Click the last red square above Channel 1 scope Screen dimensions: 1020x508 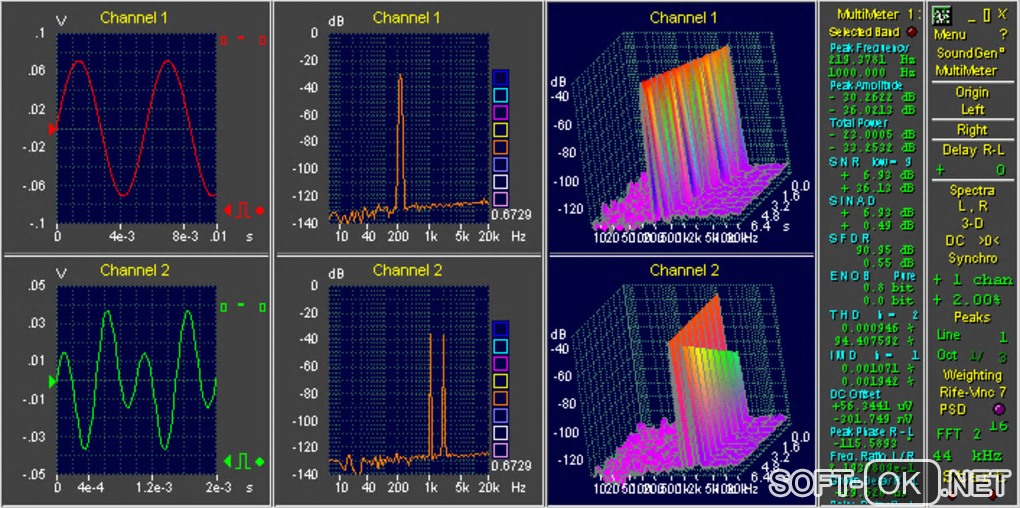coord(262,40)
